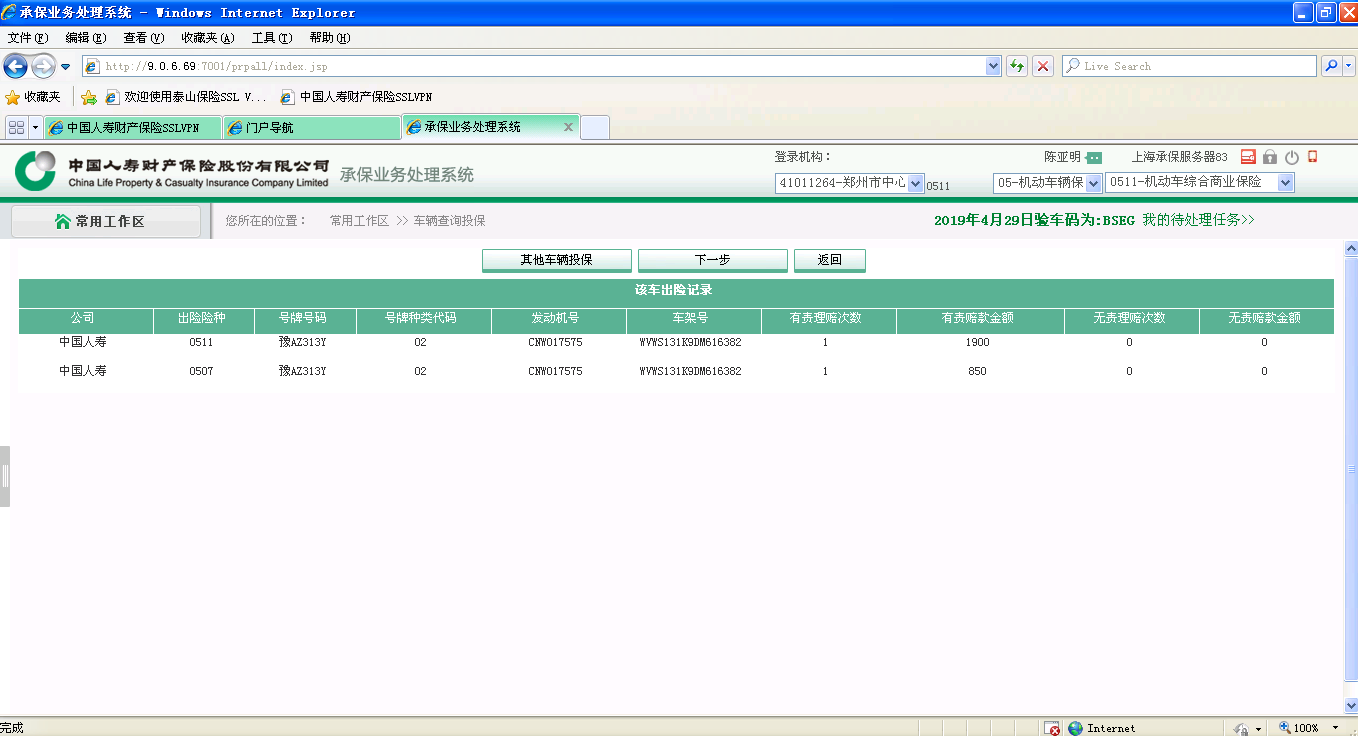Open the 我的待处理任务>> link
Viewport: 1358px width, 736px height.
pyautogui.click(x=1198, y=220)
